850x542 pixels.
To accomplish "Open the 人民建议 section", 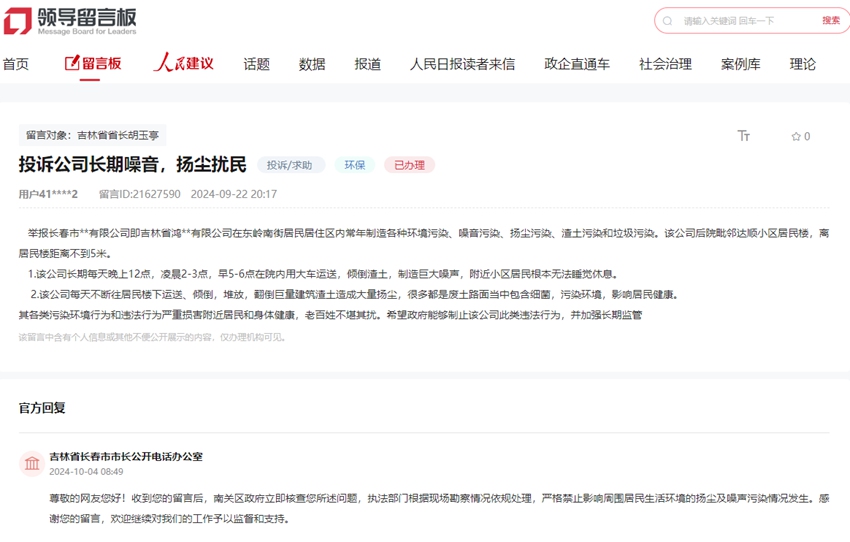I will [183, 63].
